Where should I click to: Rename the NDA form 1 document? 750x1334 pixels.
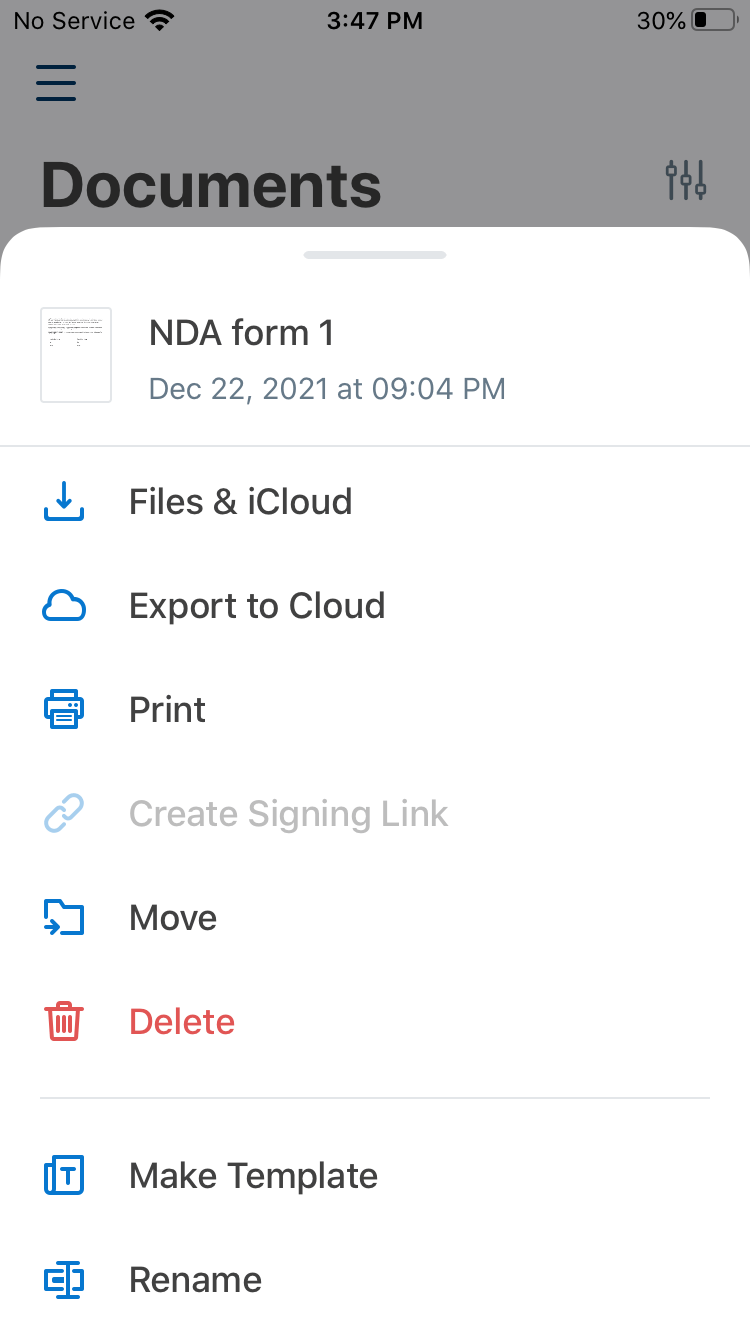pos(195,1280)
